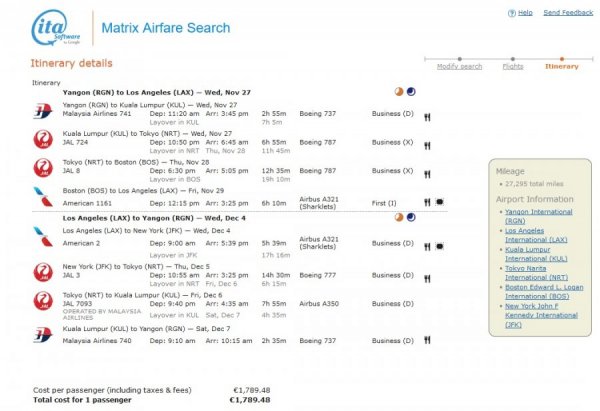The width and height of the screenshot is (600, 411).
Task: Click the Flights progress dot
Action: click(x=513, y=59)
